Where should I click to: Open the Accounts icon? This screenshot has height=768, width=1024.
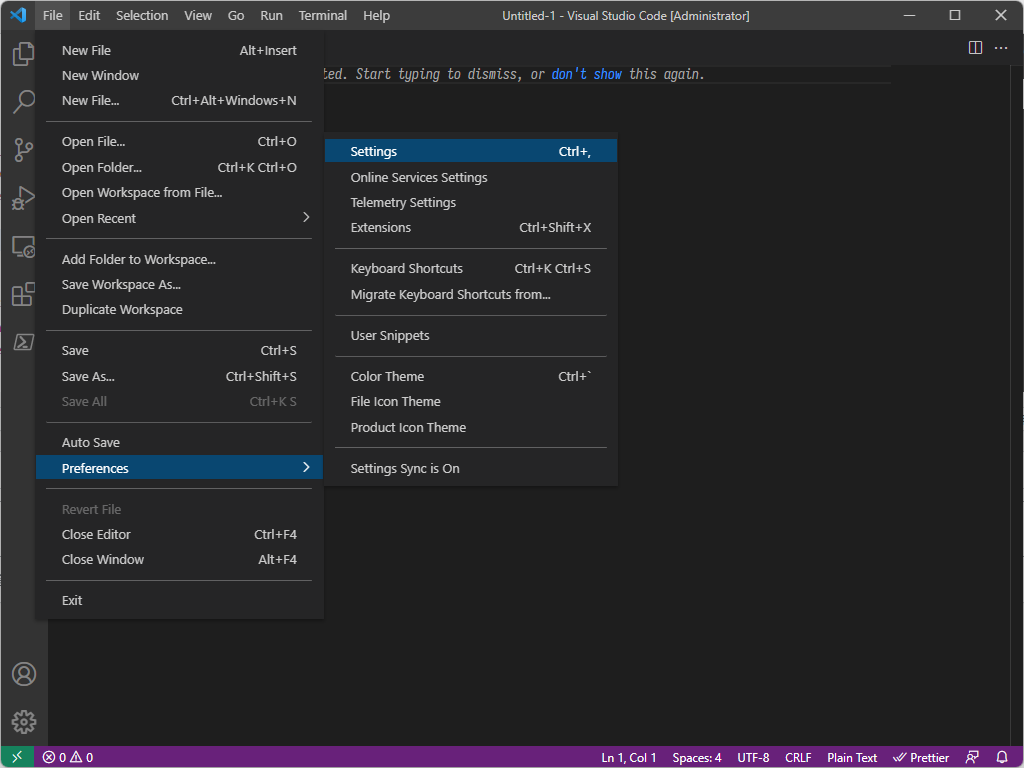click(24, 674)
